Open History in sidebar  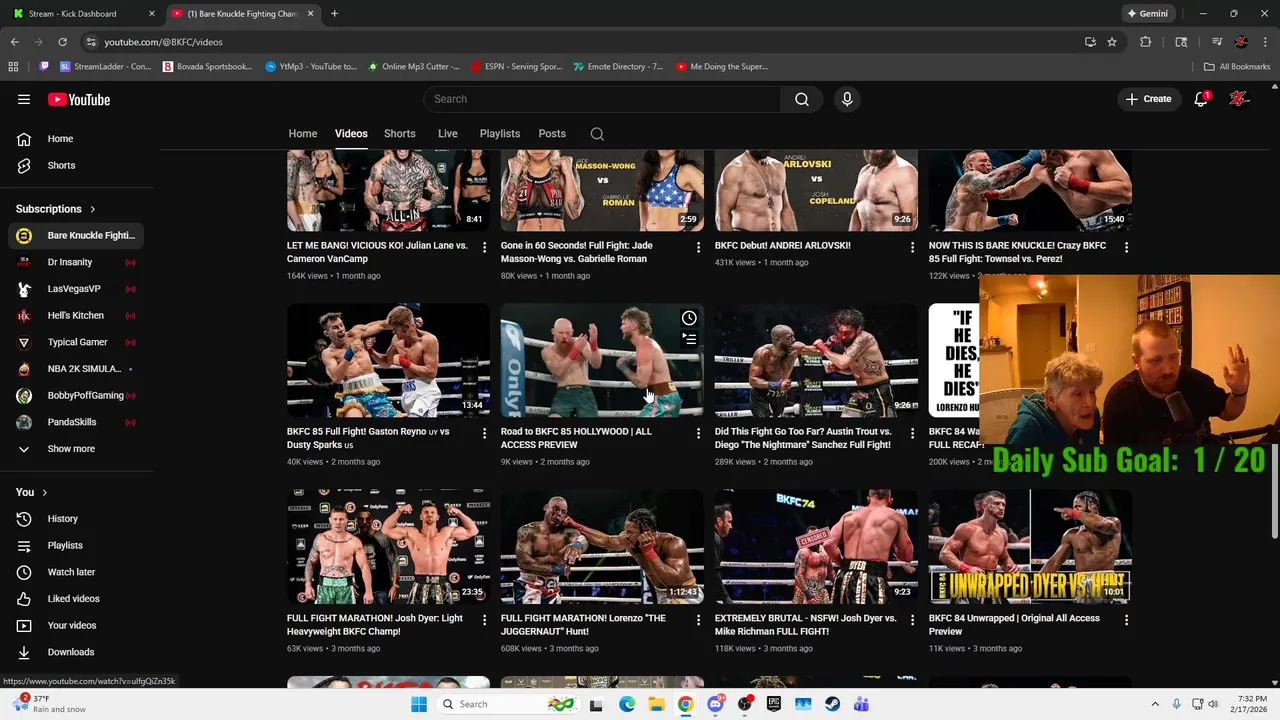(77, 519)
